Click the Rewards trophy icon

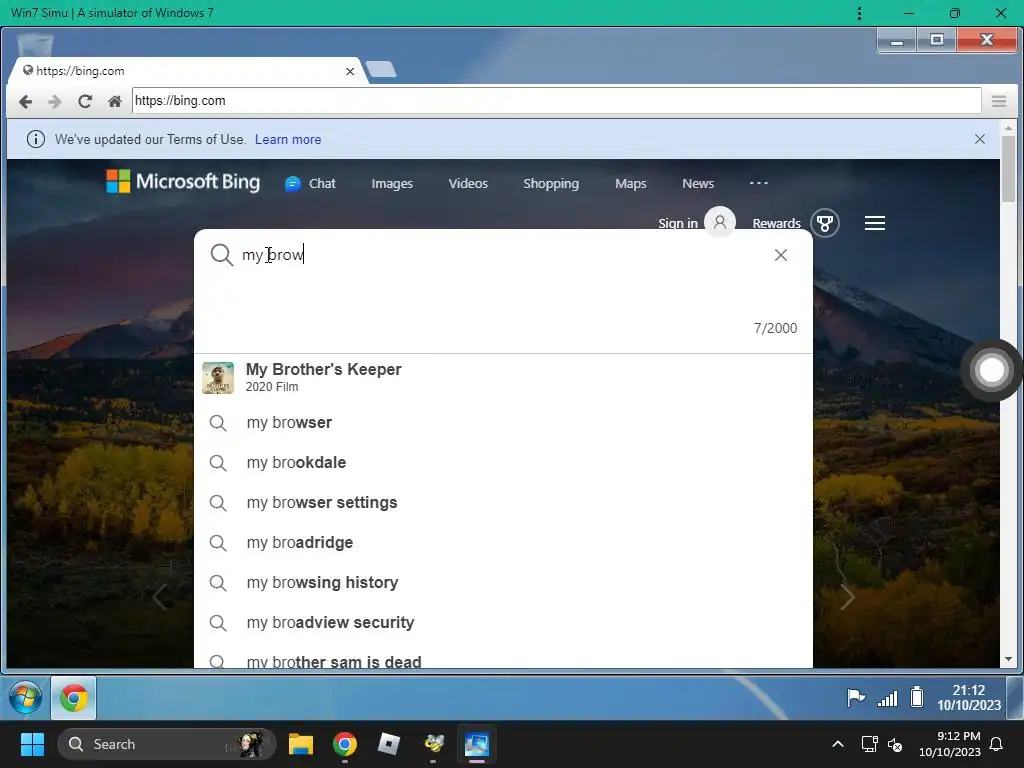825,223
